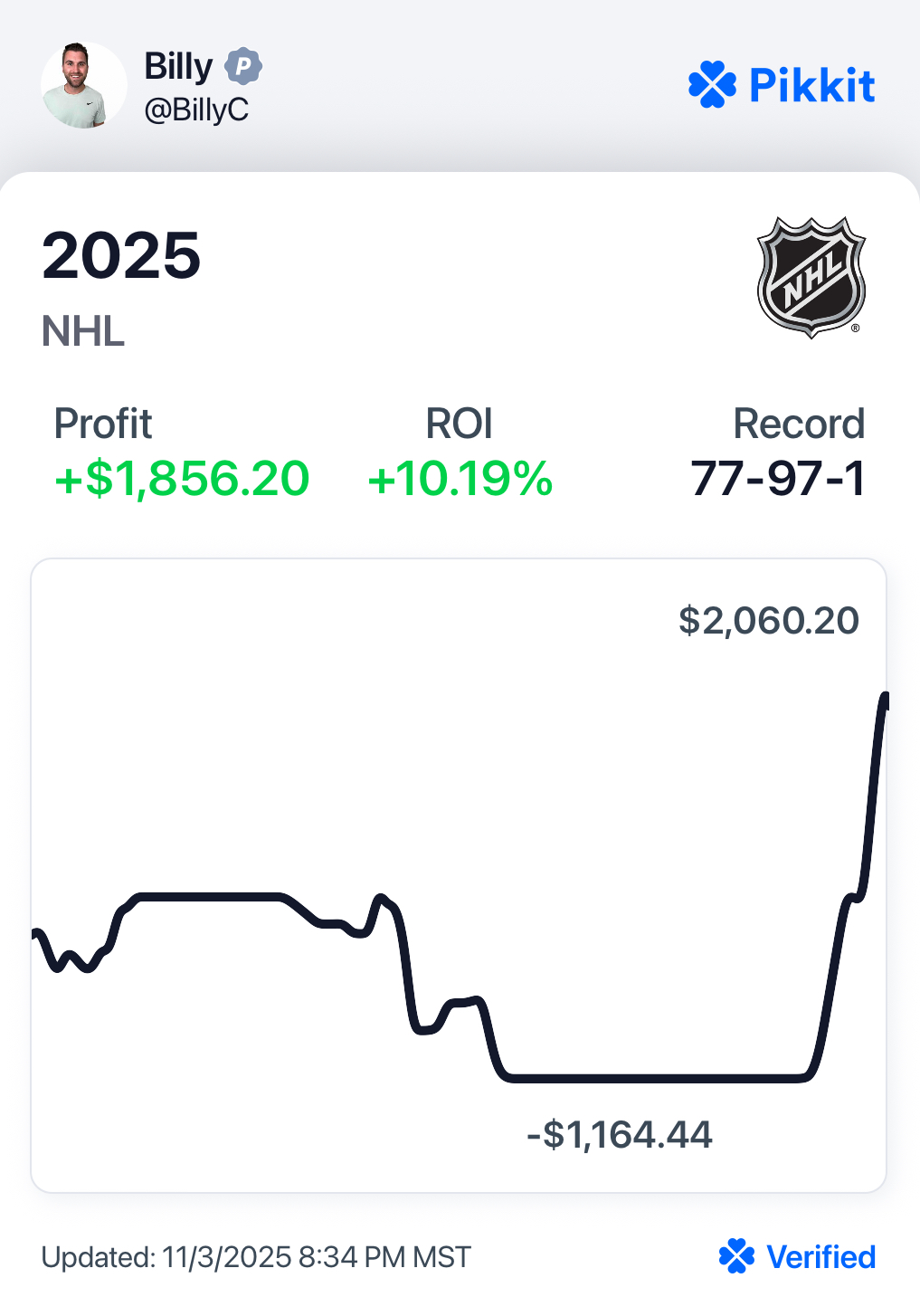Screen dimensions: 920x1316
Task: Click the NHL shield logo
Action: [811, 277]
